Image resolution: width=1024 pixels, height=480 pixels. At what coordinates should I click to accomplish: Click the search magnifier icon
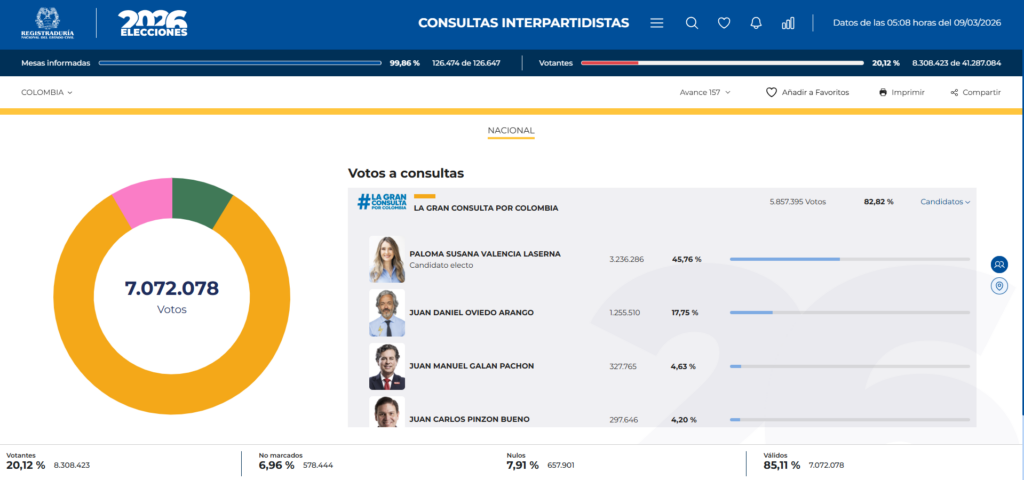(x=692, y=23)
